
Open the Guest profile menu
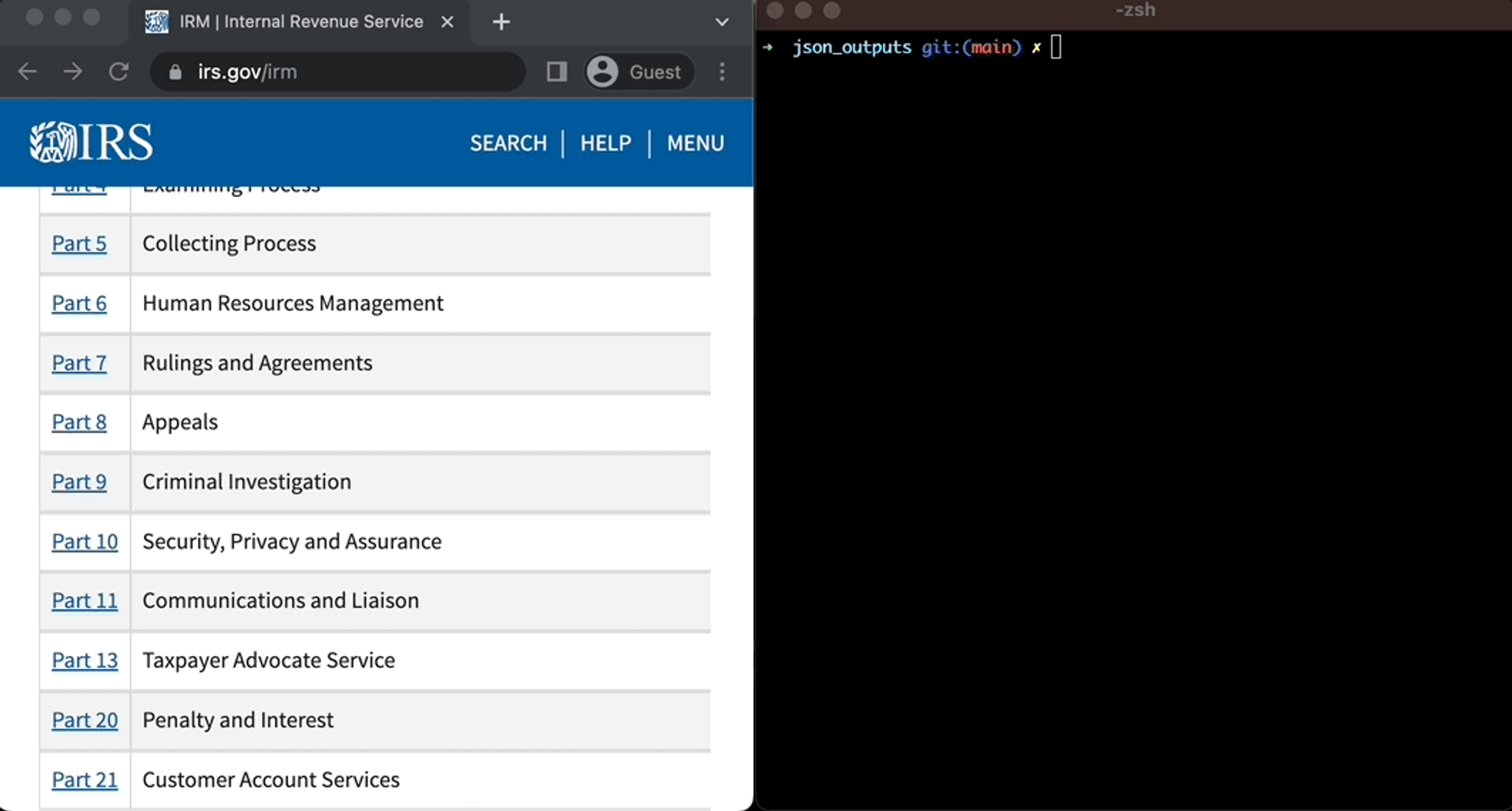click(x=639, y=72)
